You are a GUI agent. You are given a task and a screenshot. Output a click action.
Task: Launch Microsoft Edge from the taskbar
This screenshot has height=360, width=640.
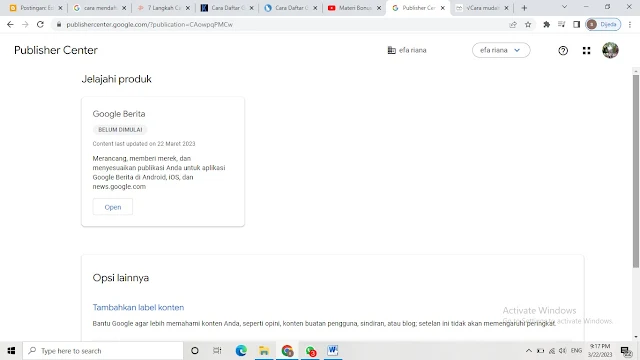(x=241, y=351)
